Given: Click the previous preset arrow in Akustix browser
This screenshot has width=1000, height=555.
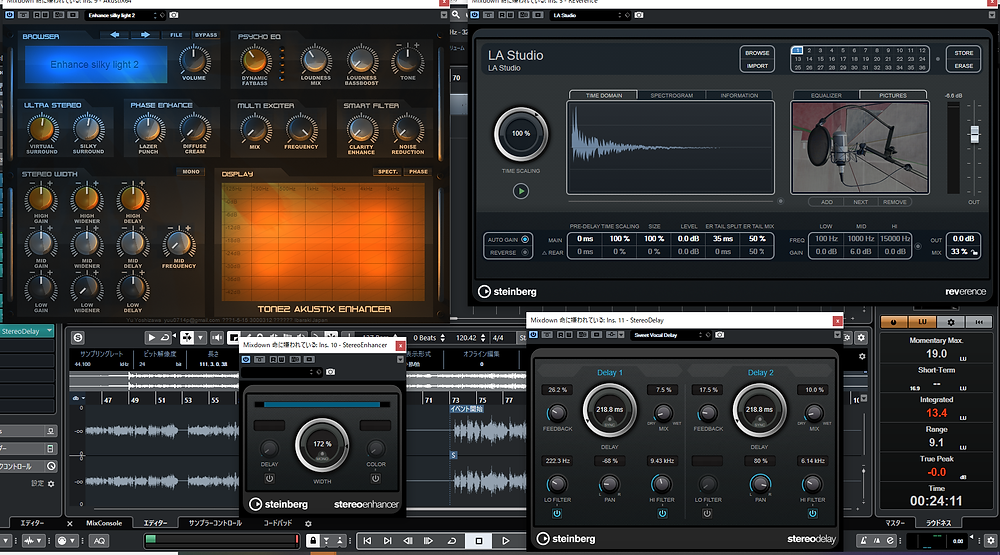Looking at the screenshot, I should click(x=115, y=35).
